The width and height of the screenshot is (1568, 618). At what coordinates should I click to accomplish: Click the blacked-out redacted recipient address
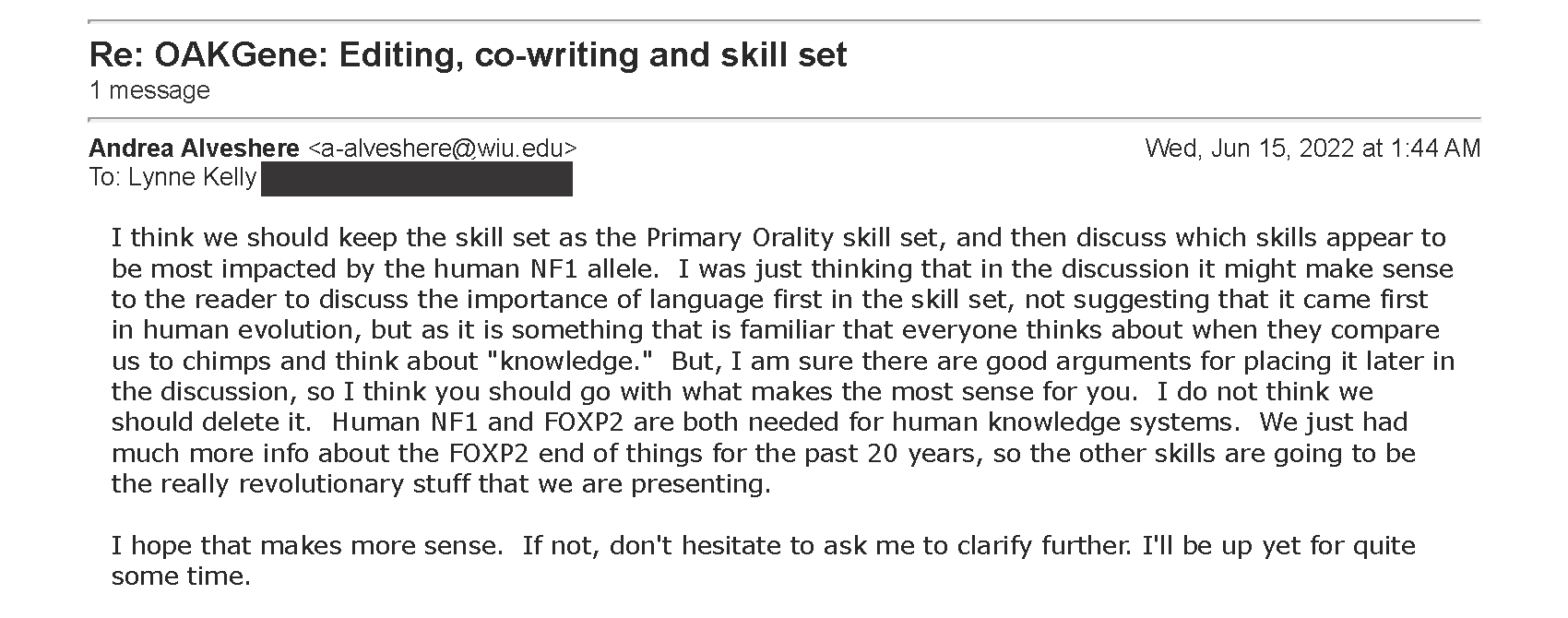click(x=417, y=179)
